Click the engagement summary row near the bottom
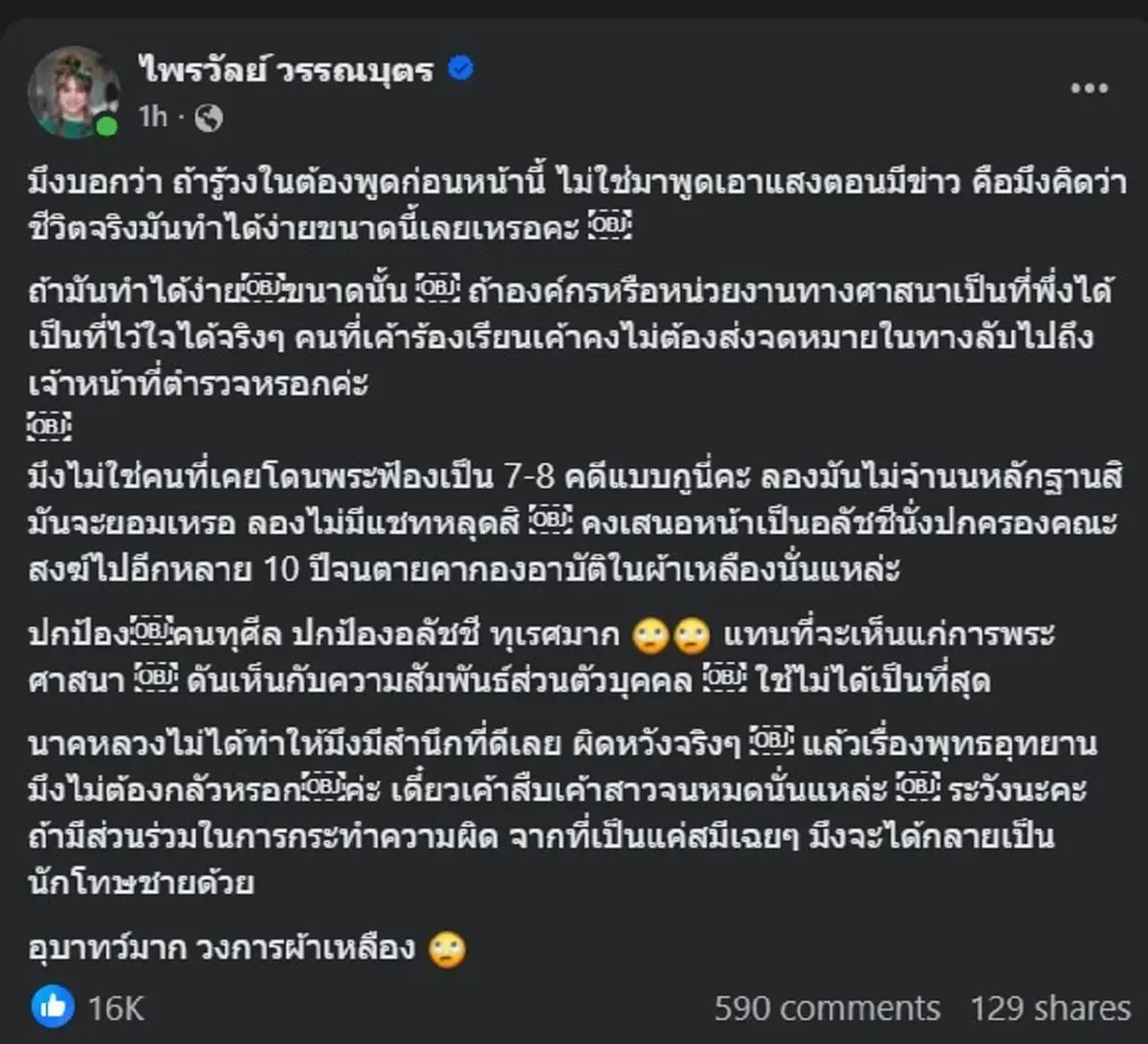Image resolution: width=1148 pixels, height=1044 pixels. 574,1006
